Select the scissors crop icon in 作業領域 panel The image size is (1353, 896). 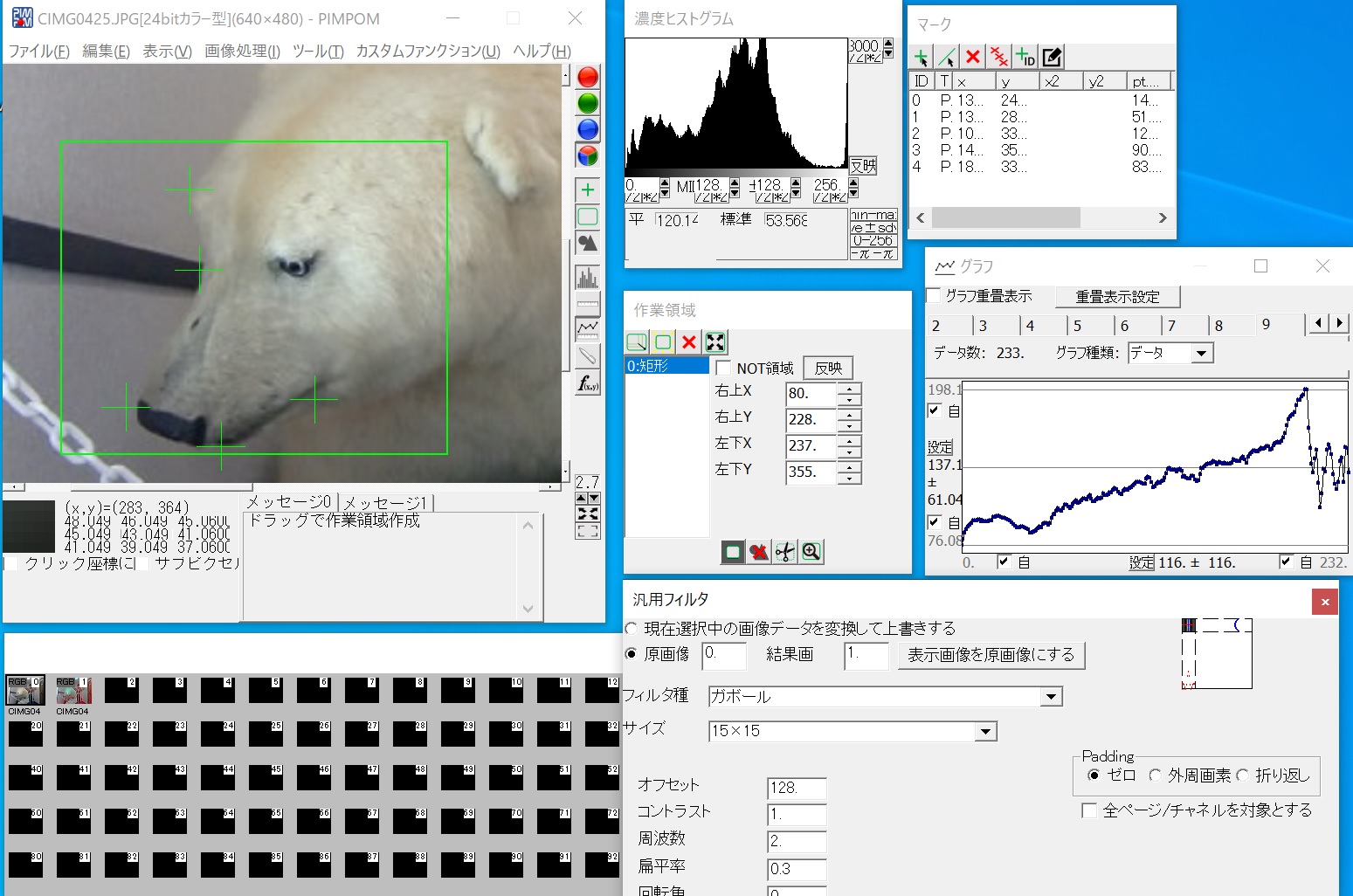coord(784,551)
